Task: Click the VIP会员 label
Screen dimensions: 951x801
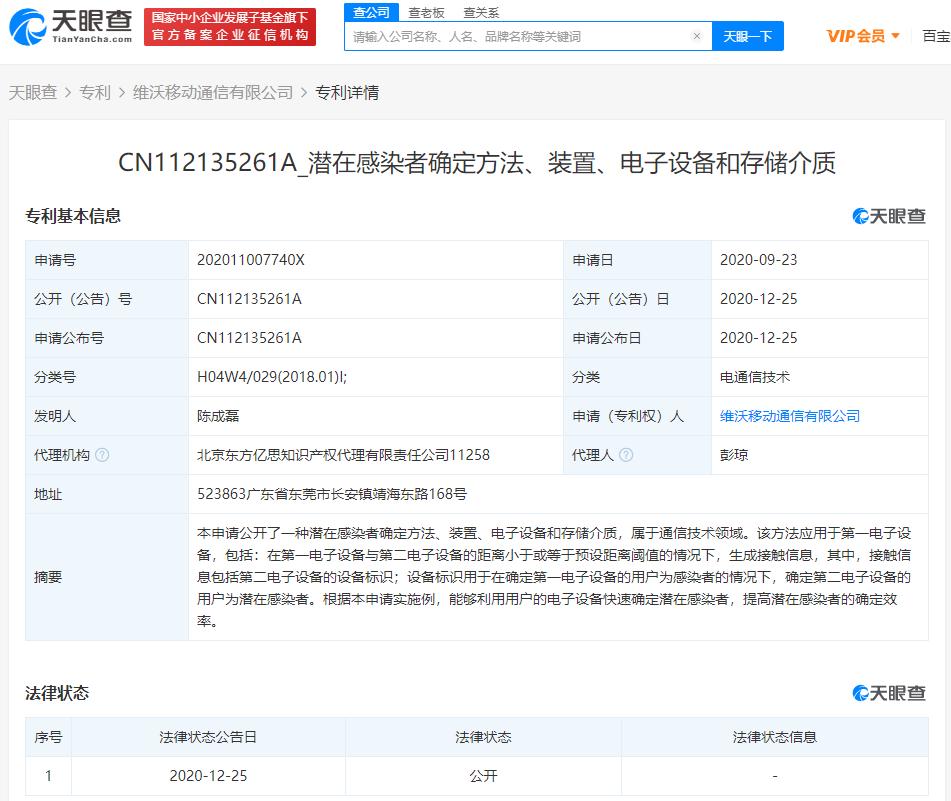Action: [856, 36]
